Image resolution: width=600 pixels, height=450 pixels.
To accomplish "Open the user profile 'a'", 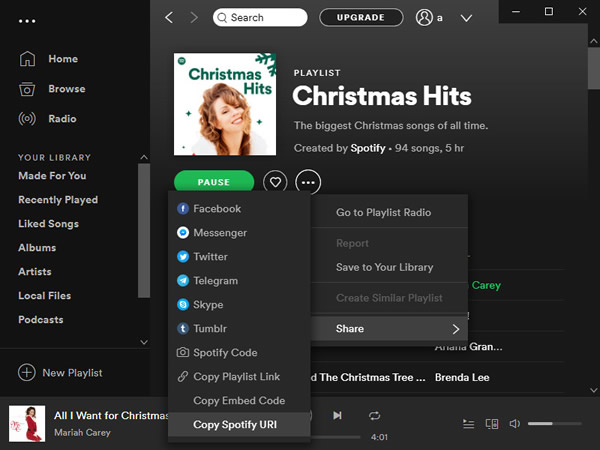I will click(x=429, y=18).
